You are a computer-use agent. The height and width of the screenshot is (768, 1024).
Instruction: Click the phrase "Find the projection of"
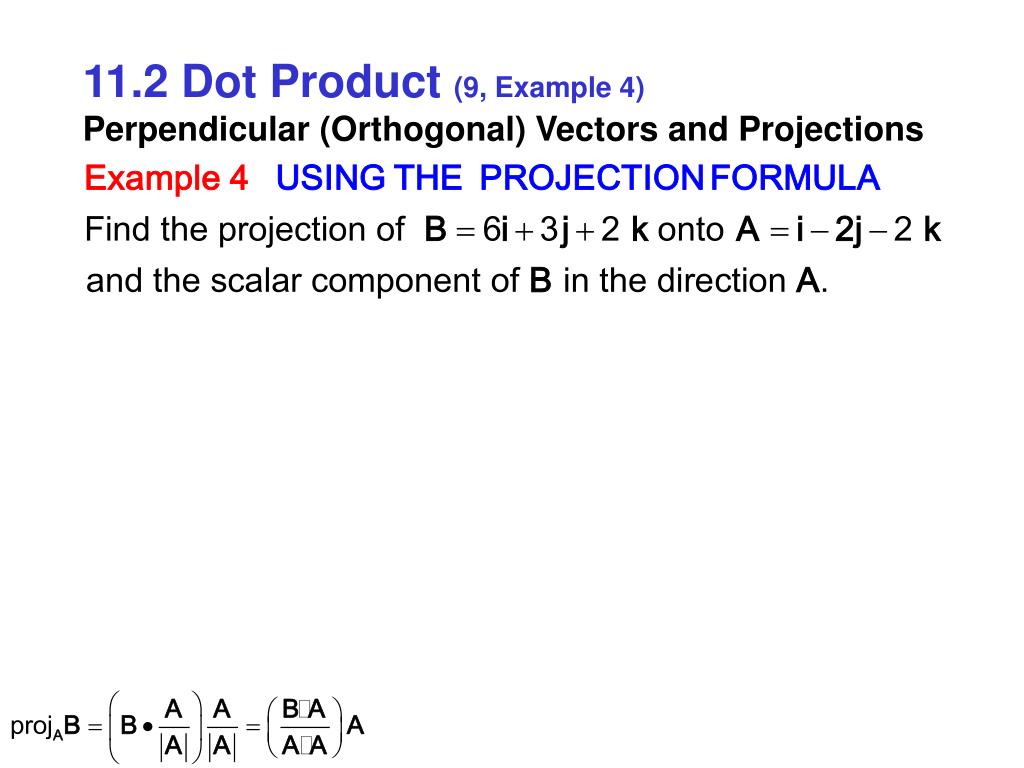(x=244, y=230)
